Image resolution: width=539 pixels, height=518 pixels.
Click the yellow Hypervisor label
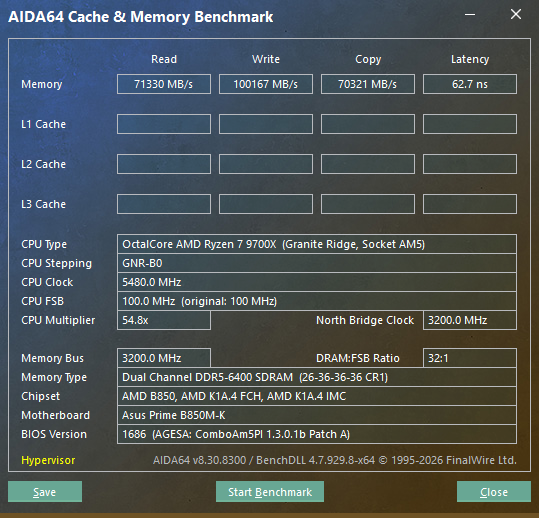pyautogui.click(x=48, y=460)
